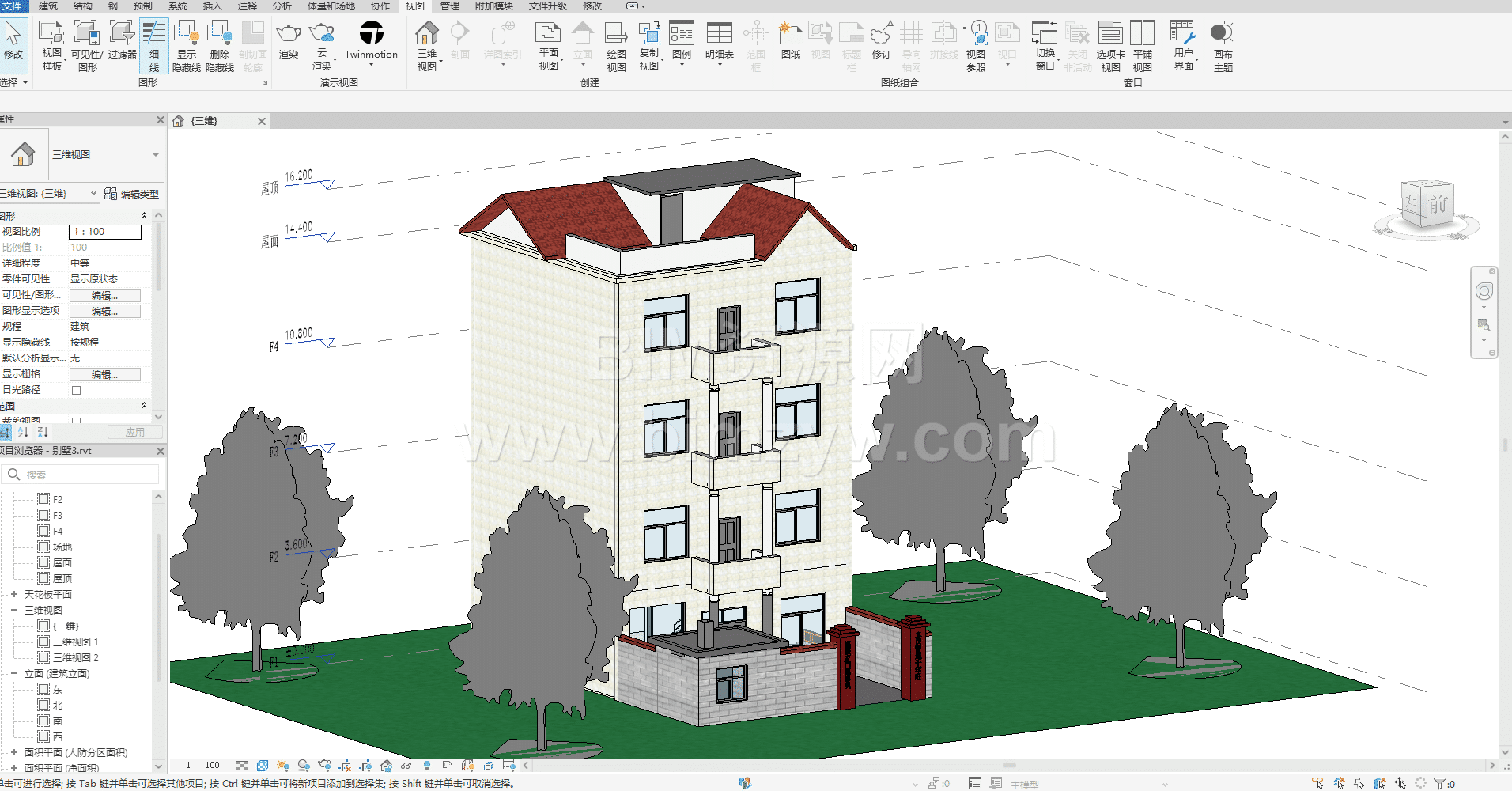Screen dimensions: 1512x791
Task: Tick the 裁剪视图 checkbox in properties
Action: pos(77,421)
